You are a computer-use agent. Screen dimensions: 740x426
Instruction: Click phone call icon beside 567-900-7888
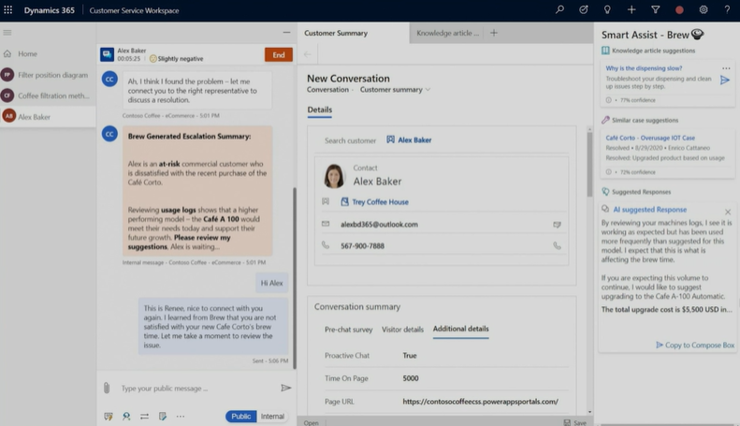pos(557,246)
